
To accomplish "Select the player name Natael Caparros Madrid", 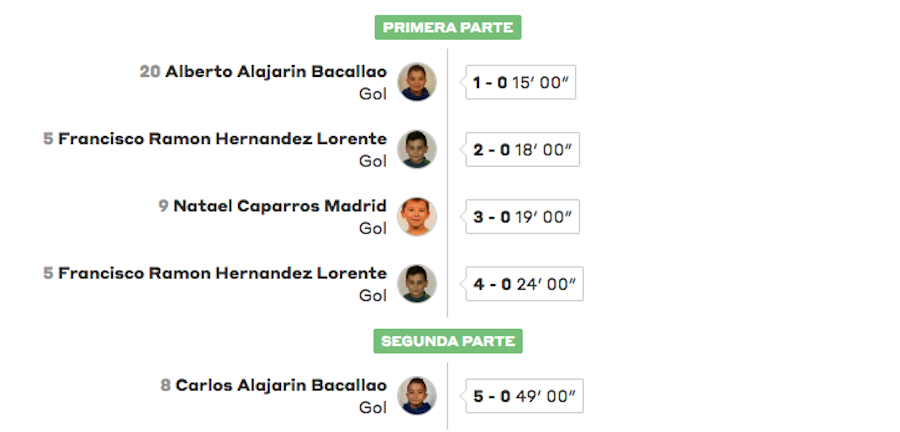I will (x=280, y=206).
